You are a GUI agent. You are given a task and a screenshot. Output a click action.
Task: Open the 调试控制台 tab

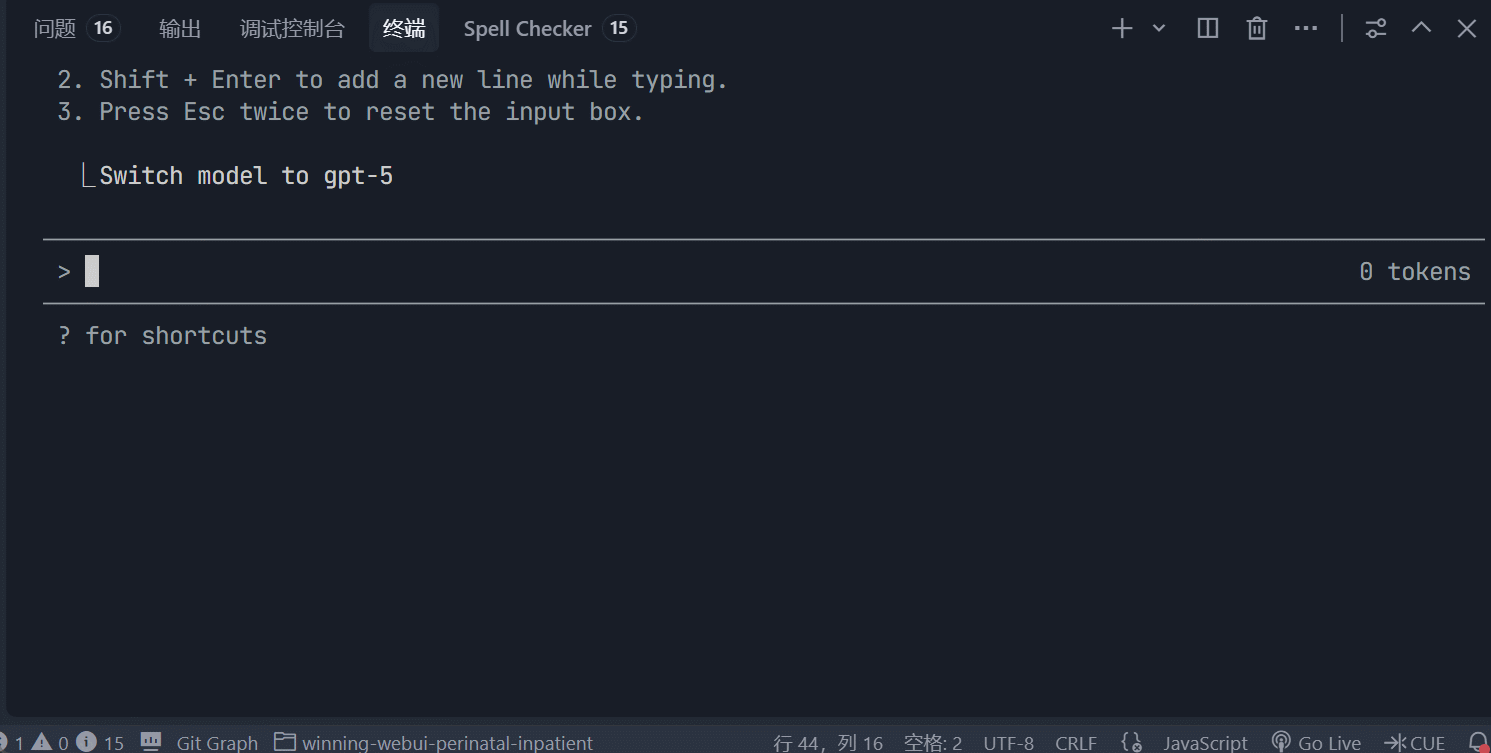point(292,29)
